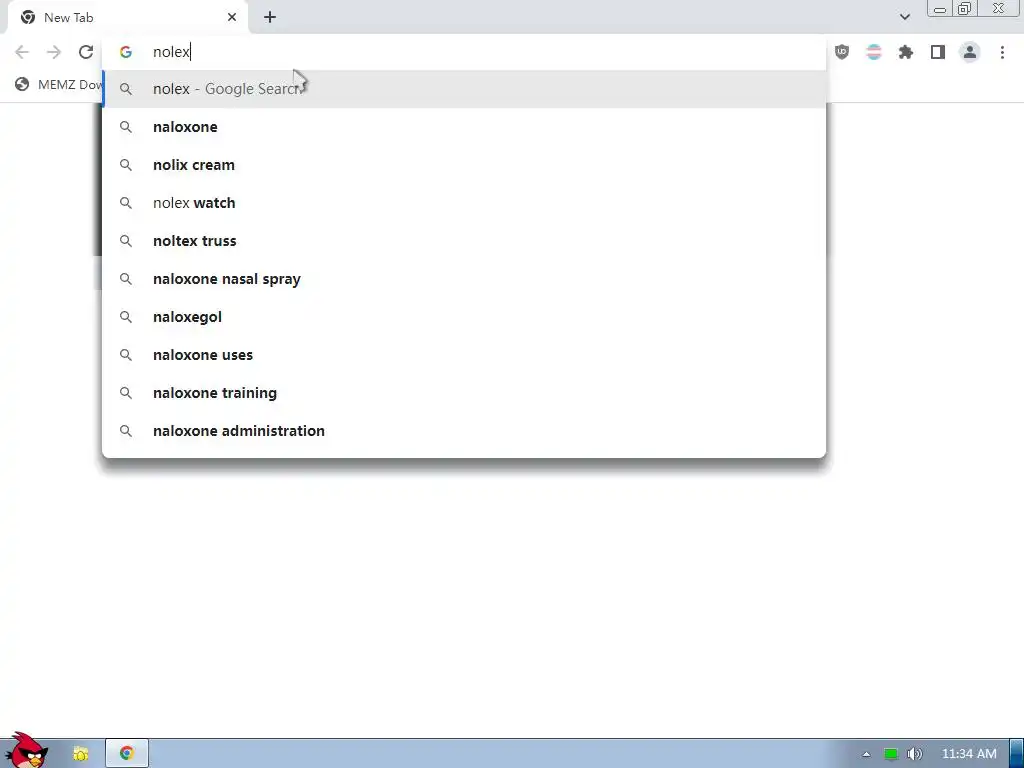Screen dimensions: 1024x768
Task: Choose the nolex watch suggestion
Action: 464,202
